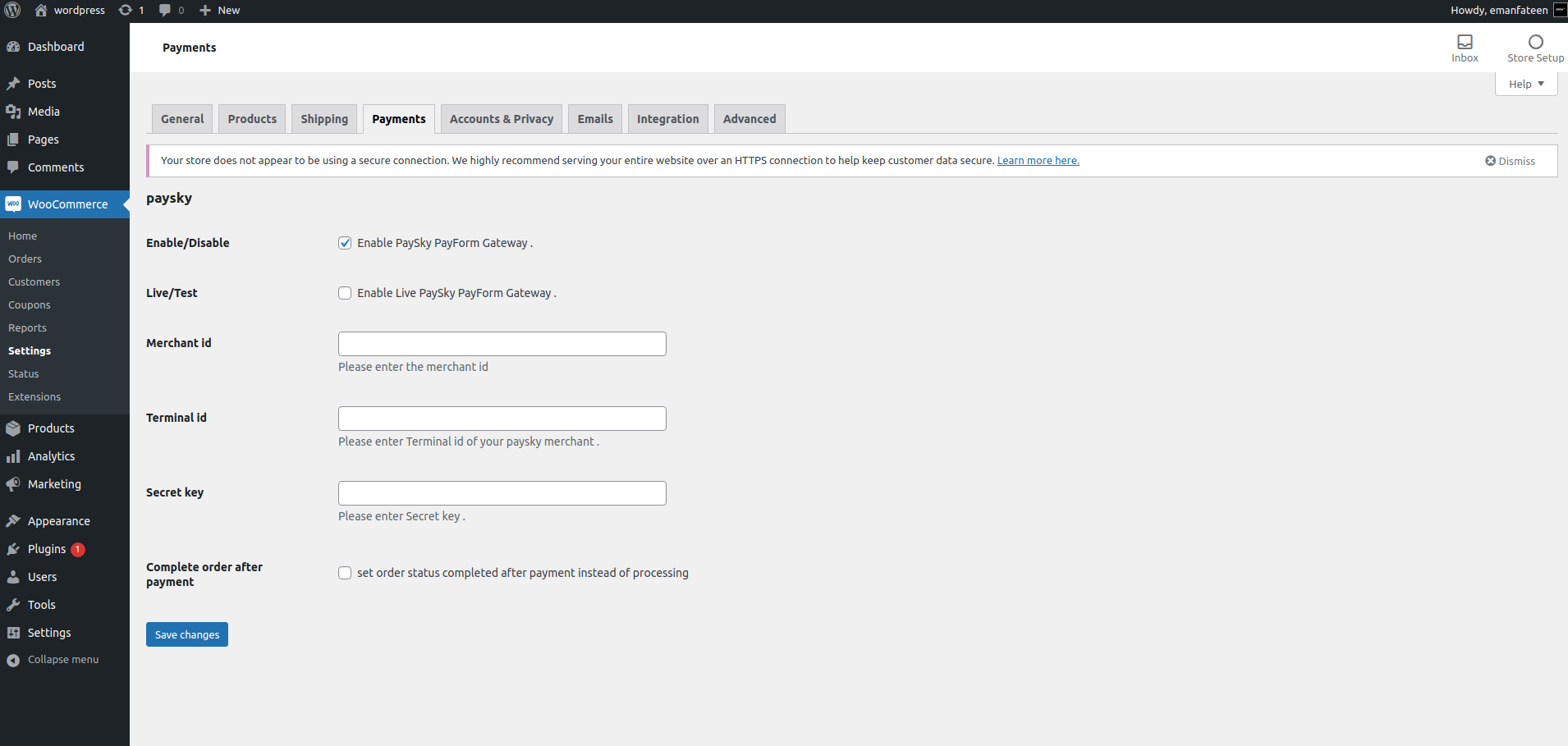1568x746 pixels.
Task: Switch to the General tab
Action: pos(182,119)
